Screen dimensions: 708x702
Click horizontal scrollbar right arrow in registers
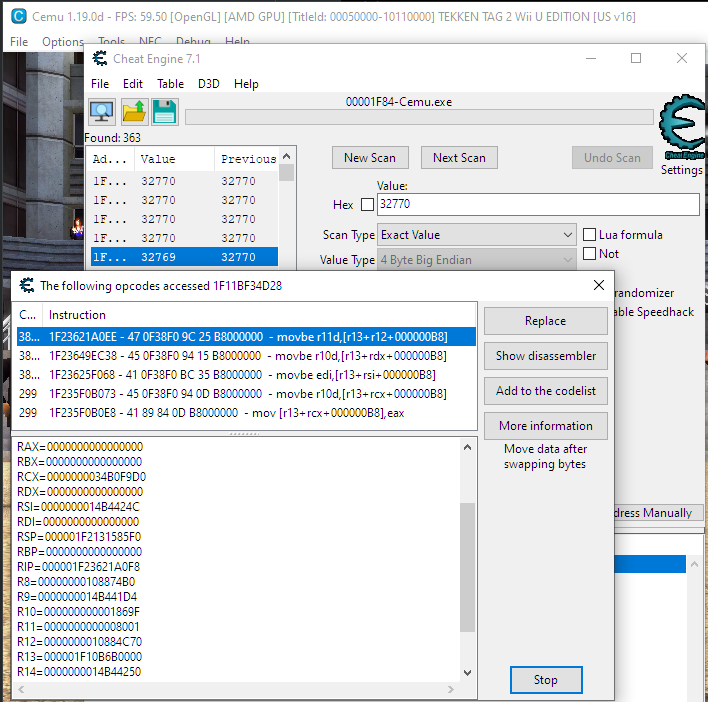[x=450, y=689]
